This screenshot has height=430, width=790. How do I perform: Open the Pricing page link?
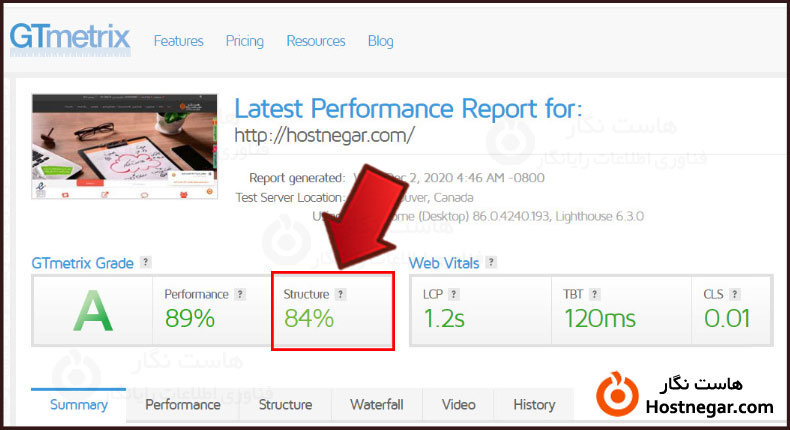(244, 41)
